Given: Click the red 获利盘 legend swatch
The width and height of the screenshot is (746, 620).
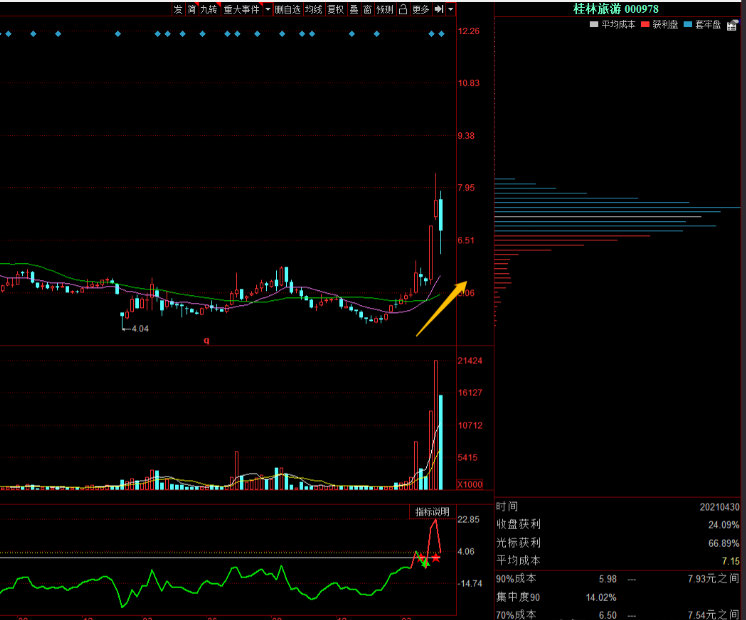Looking at the screenshot, I should (645, 24).
